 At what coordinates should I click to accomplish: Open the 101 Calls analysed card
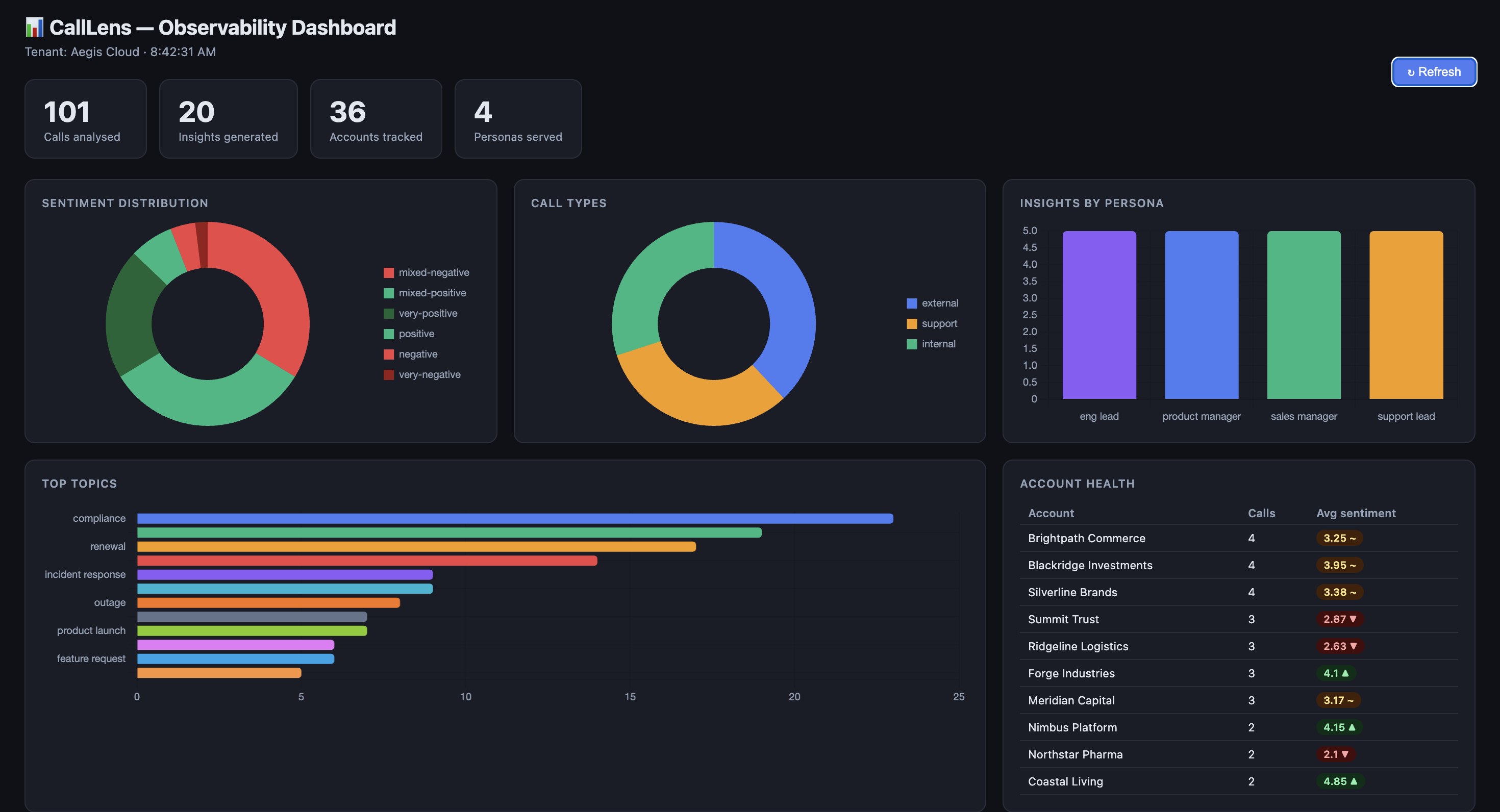[x=86, y=119]
